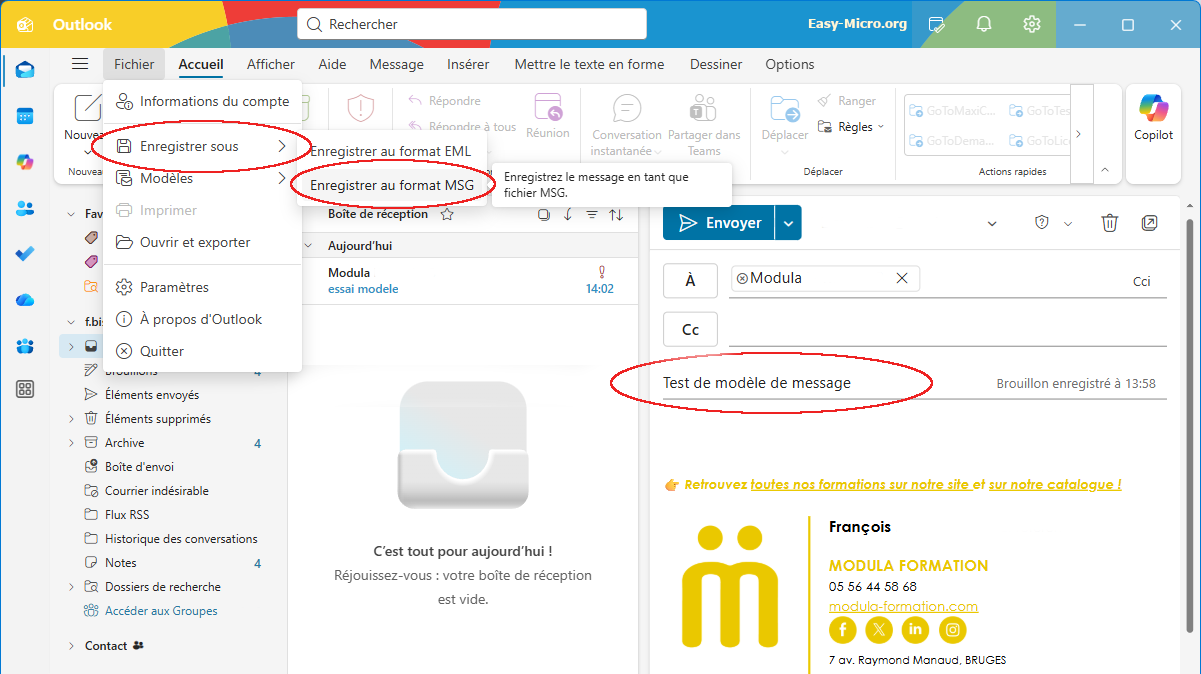Select Enregistrer au format MSG

[392, 184]
